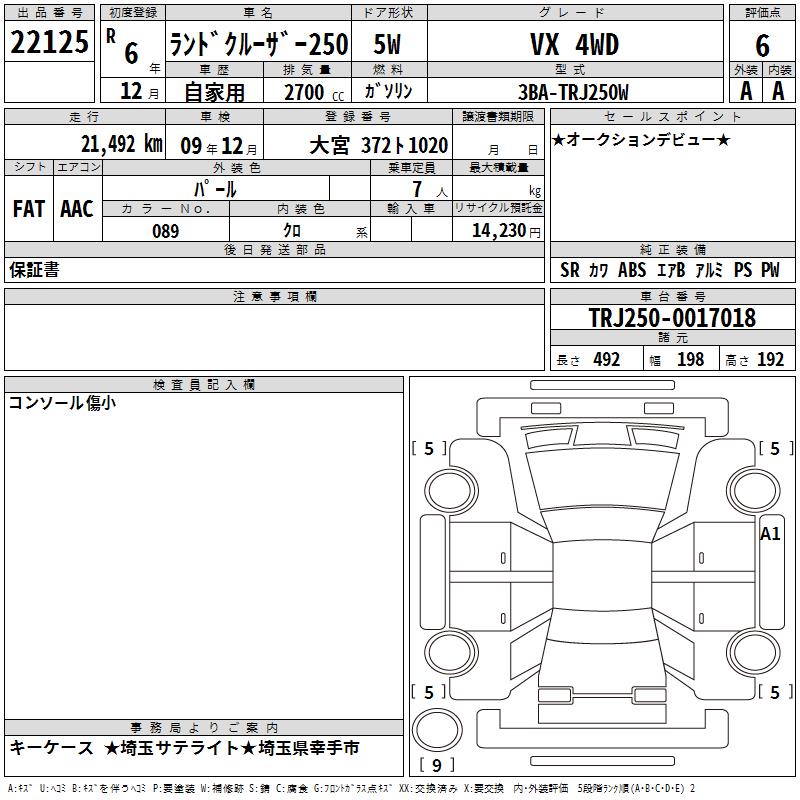Click the fuel type ガソリン
The image size is (800, 800).
click(x=388, y=91)
